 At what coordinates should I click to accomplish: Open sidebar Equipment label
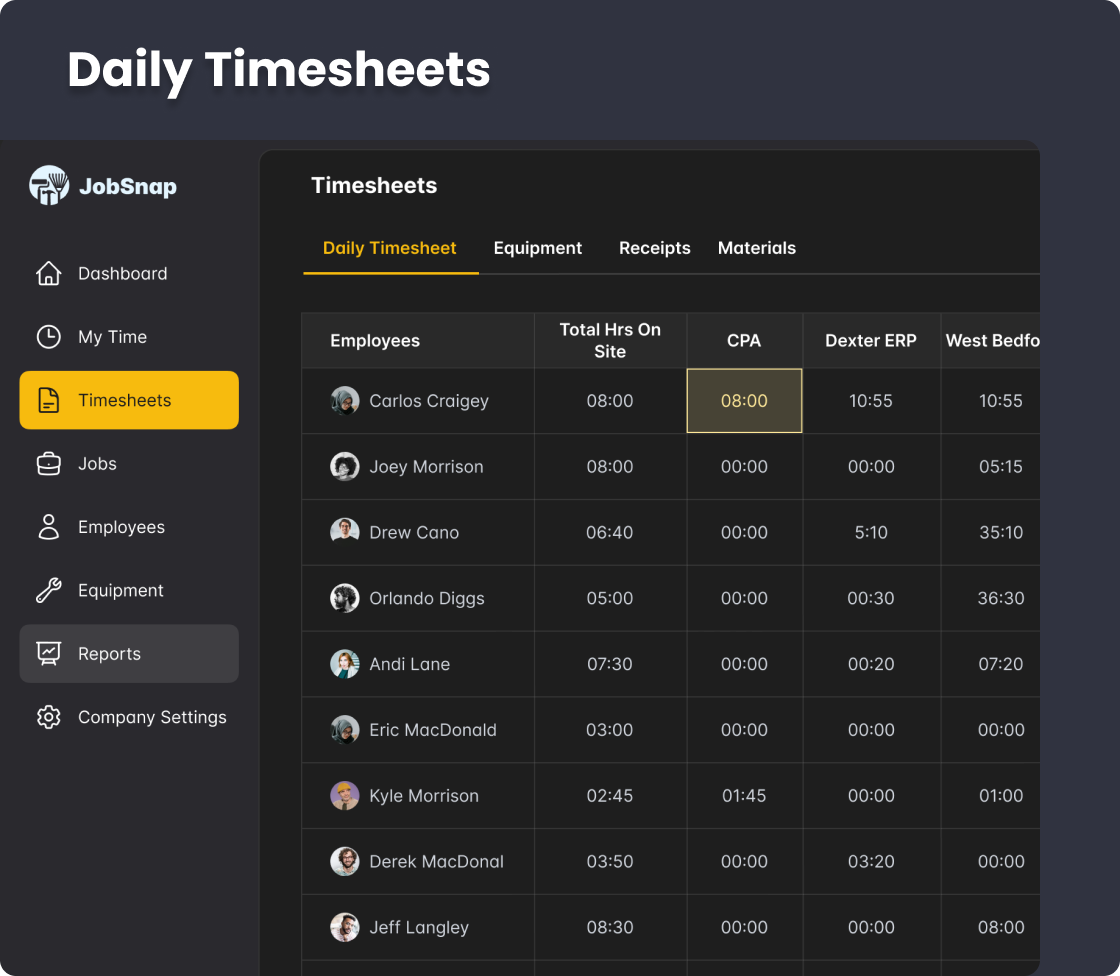[x=121, y=591]
